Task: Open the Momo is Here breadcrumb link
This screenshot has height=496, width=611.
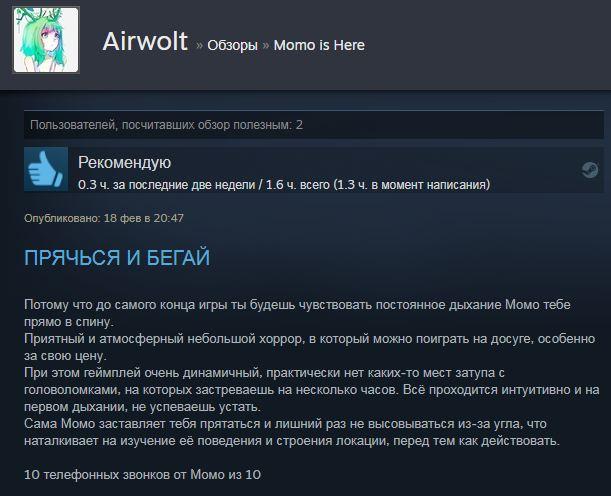Action: tap(319, 45)
